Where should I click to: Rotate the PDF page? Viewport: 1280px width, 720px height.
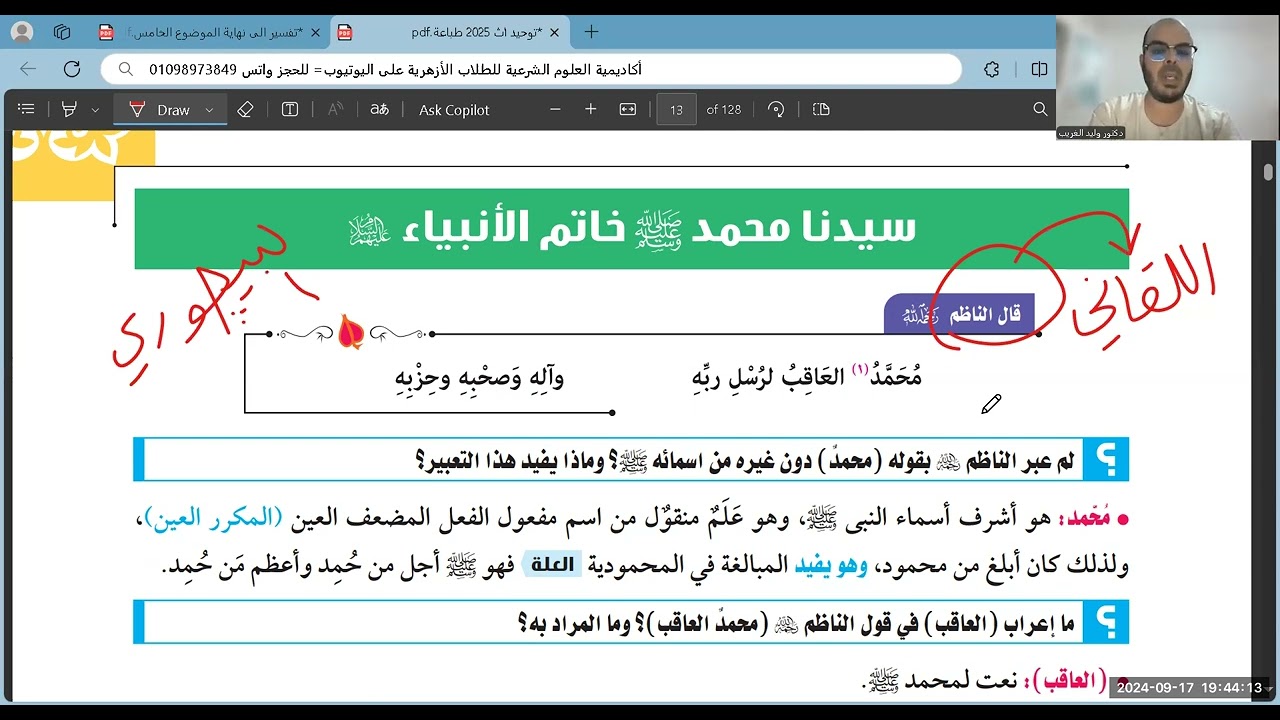[776, 109]
